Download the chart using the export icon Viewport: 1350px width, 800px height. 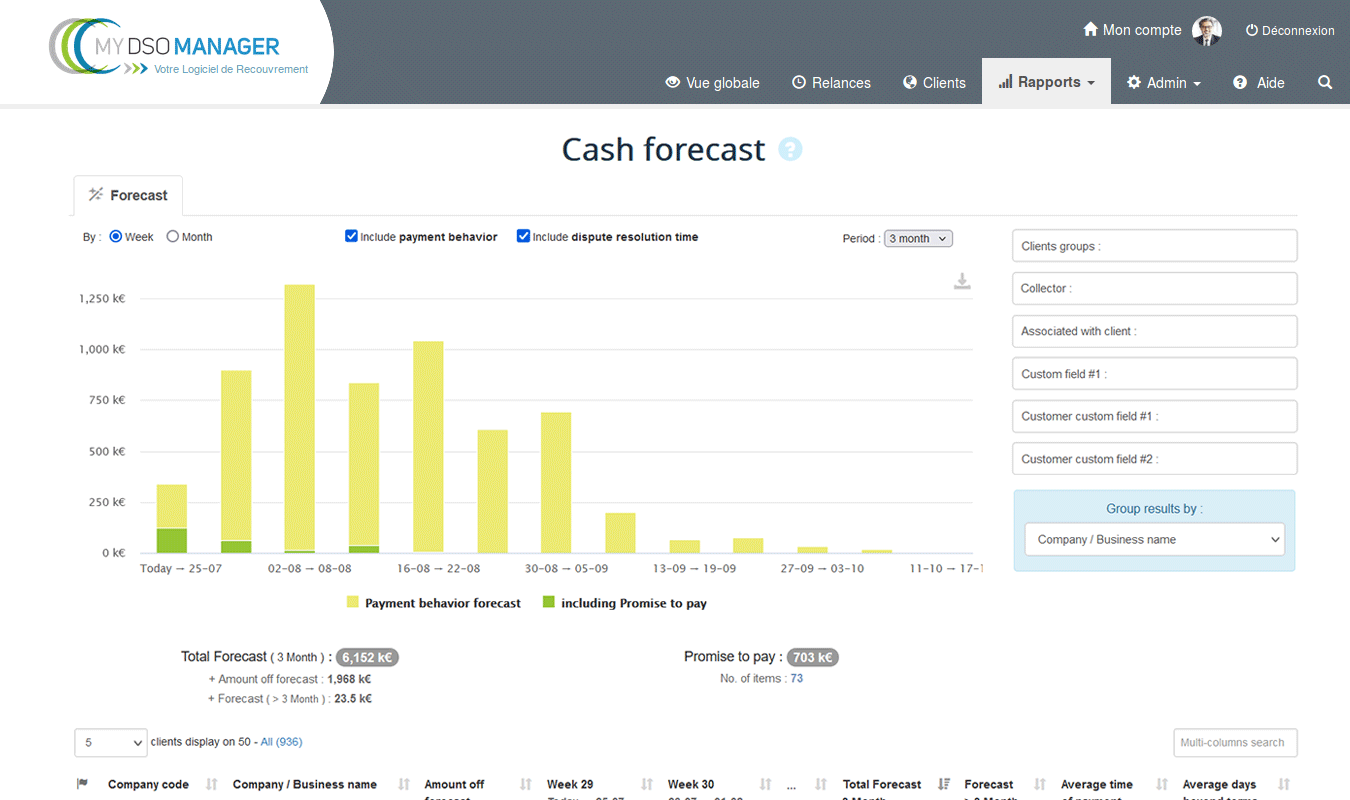point(962,282)
